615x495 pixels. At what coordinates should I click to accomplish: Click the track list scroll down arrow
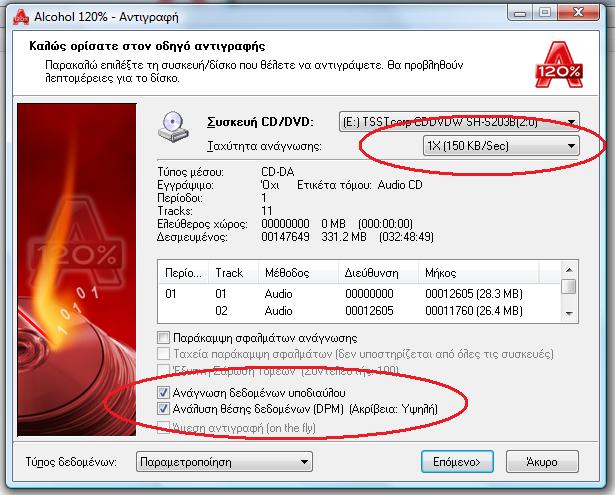tap(569, 313)
